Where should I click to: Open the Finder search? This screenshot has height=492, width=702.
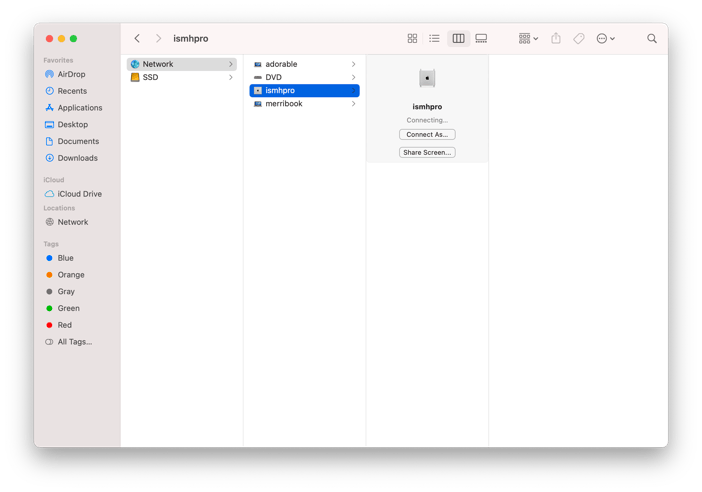(x=652, y=39)
